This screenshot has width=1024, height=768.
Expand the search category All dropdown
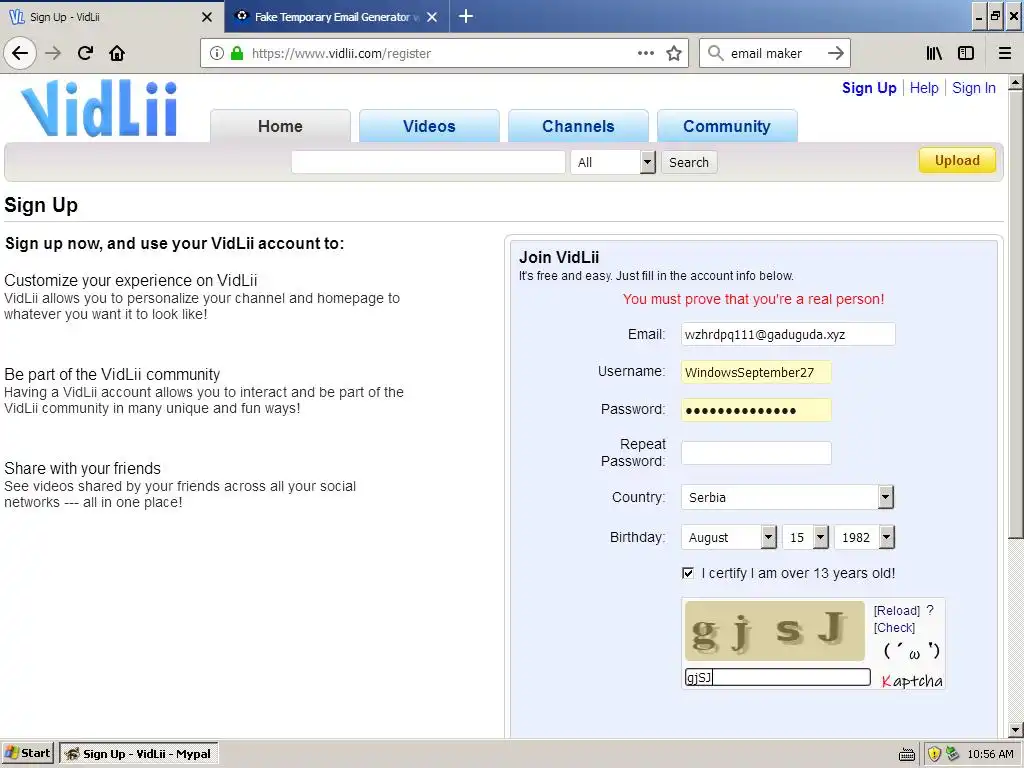pos(613,162)
